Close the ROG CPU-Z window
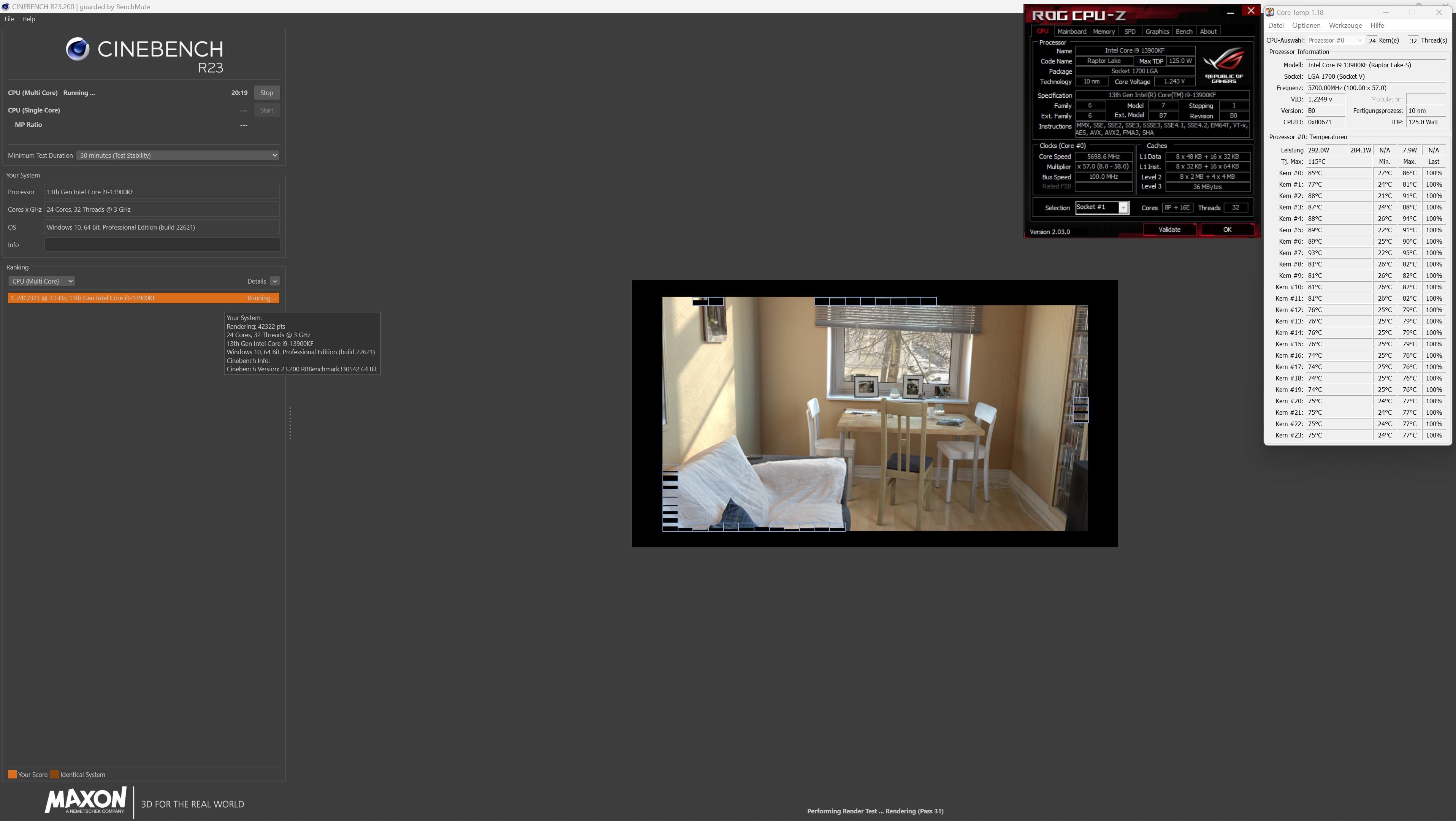The image size is (1456, 821). click(1251, 11)
